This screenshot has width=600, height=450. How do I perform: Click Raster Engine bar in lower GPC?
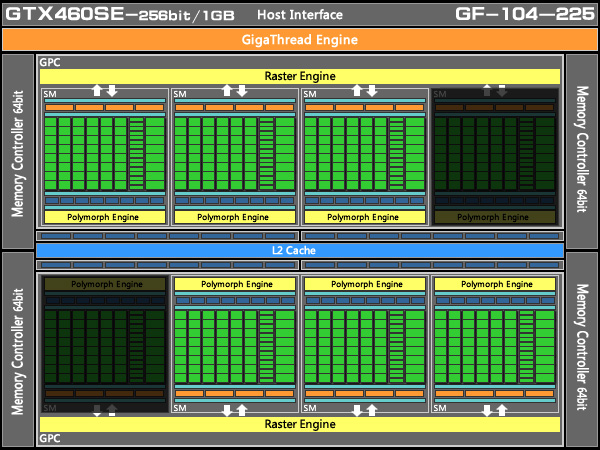pos(300,424)
